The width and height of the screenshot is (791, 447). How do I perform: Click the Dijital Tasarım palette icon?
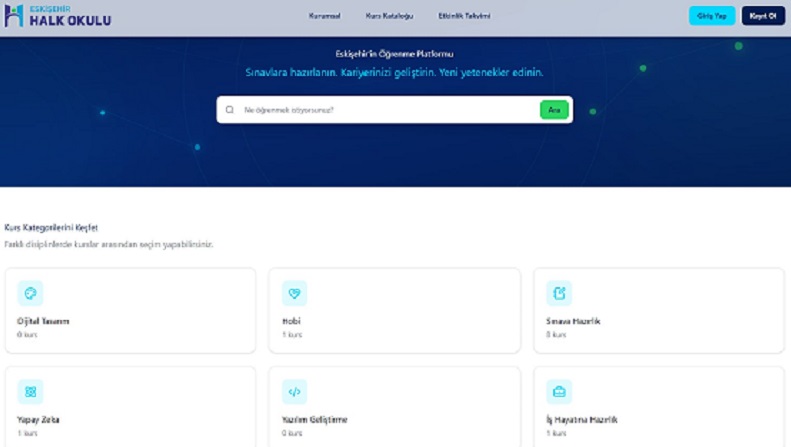31,293
